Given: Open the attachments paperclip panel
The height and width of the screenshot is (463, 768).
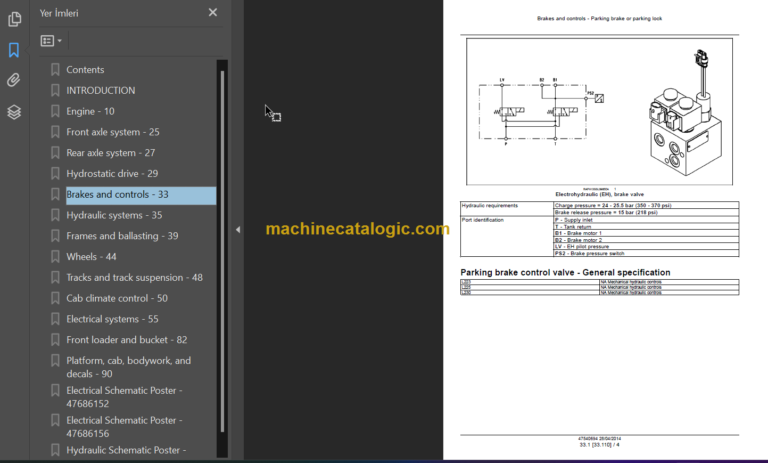Looking at the screenshot, I should [14, 80].
